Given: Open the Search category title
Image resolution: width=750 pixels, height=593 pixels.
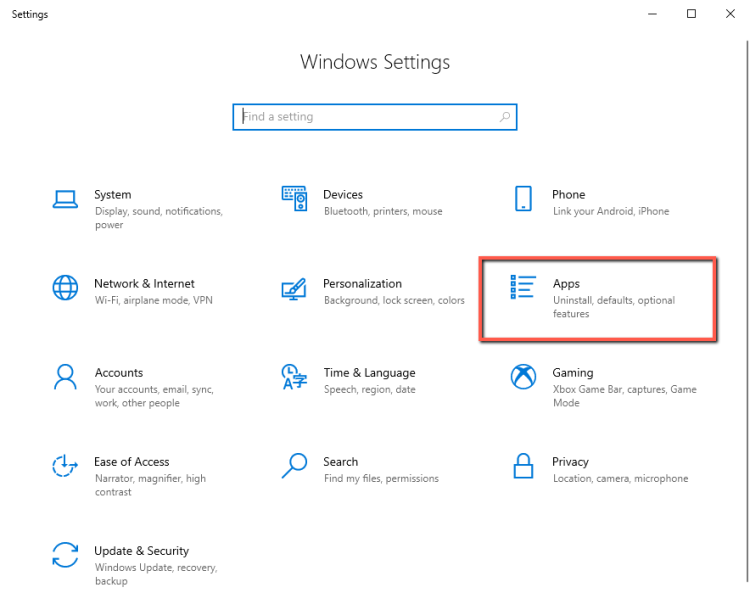Looking at the screenshot, I should point(341,461).
